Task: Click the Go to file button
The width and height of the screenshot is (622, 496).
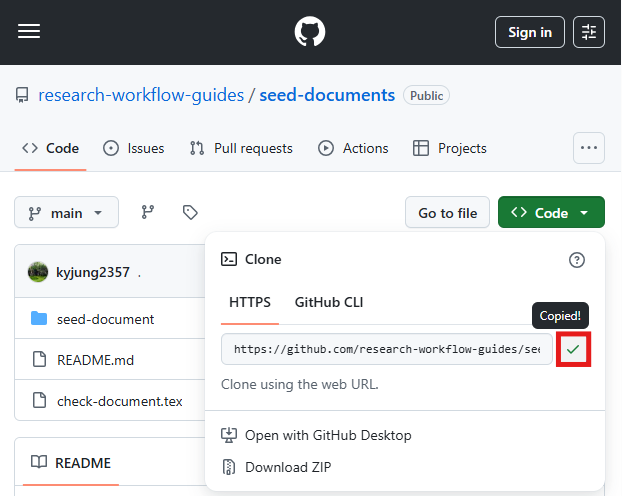Action: (x=447, y=212)
